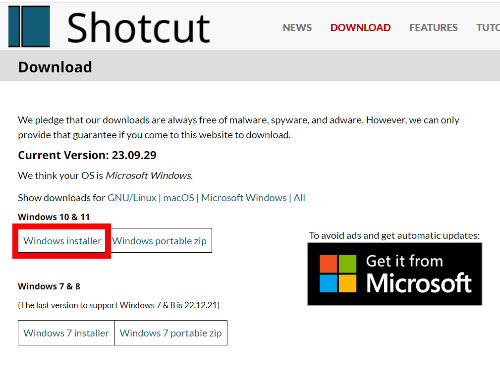Click the Windows 7 & 8 heading

coord(49,286)
